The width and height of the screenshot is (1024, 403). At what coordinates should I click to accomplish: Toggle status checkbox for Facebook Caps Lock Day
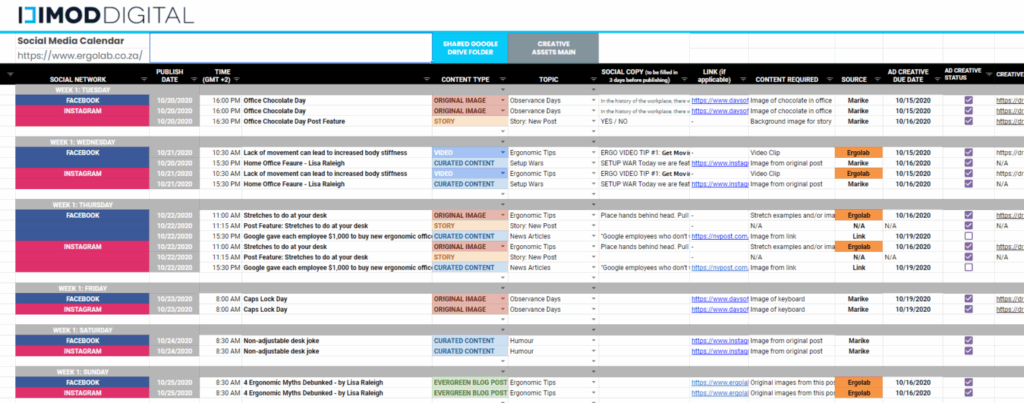[x=968, y=298]
